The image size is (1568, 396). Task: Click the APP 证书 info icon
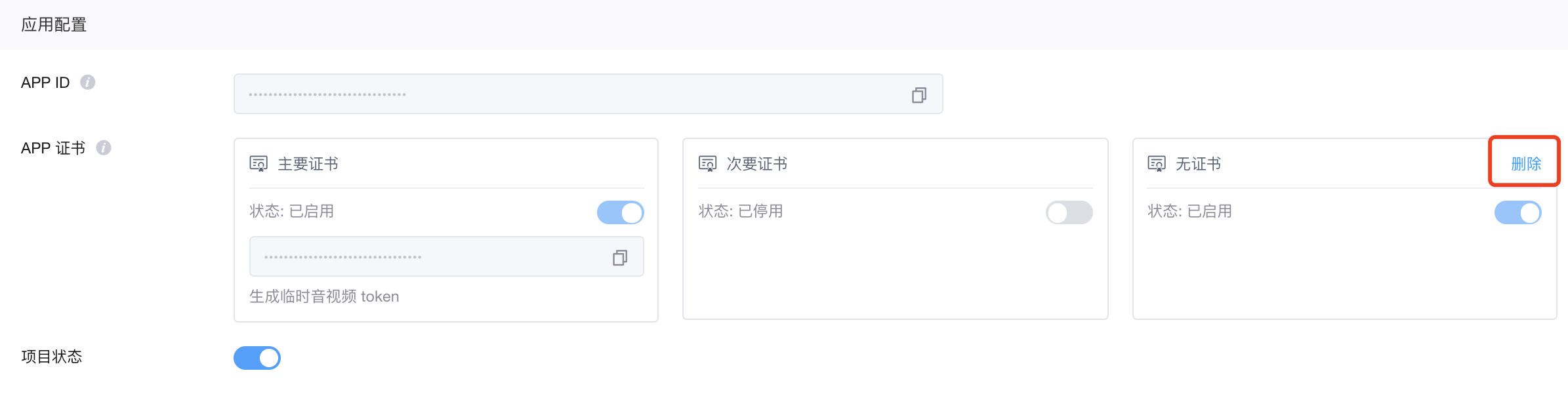103,148
